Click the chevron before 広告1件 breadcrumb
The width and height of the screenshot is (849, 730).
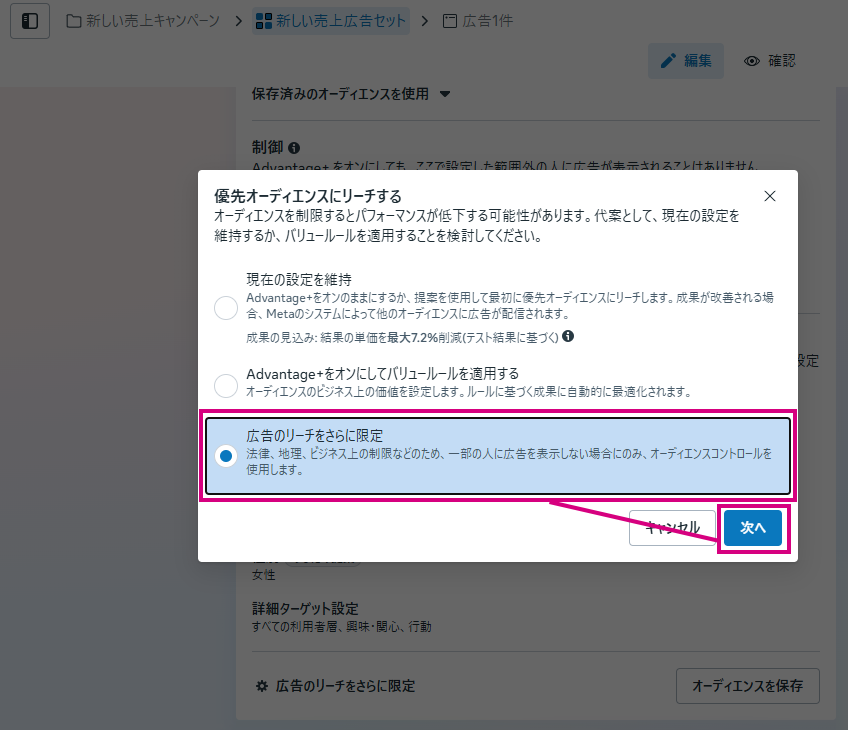coord(426,21)
